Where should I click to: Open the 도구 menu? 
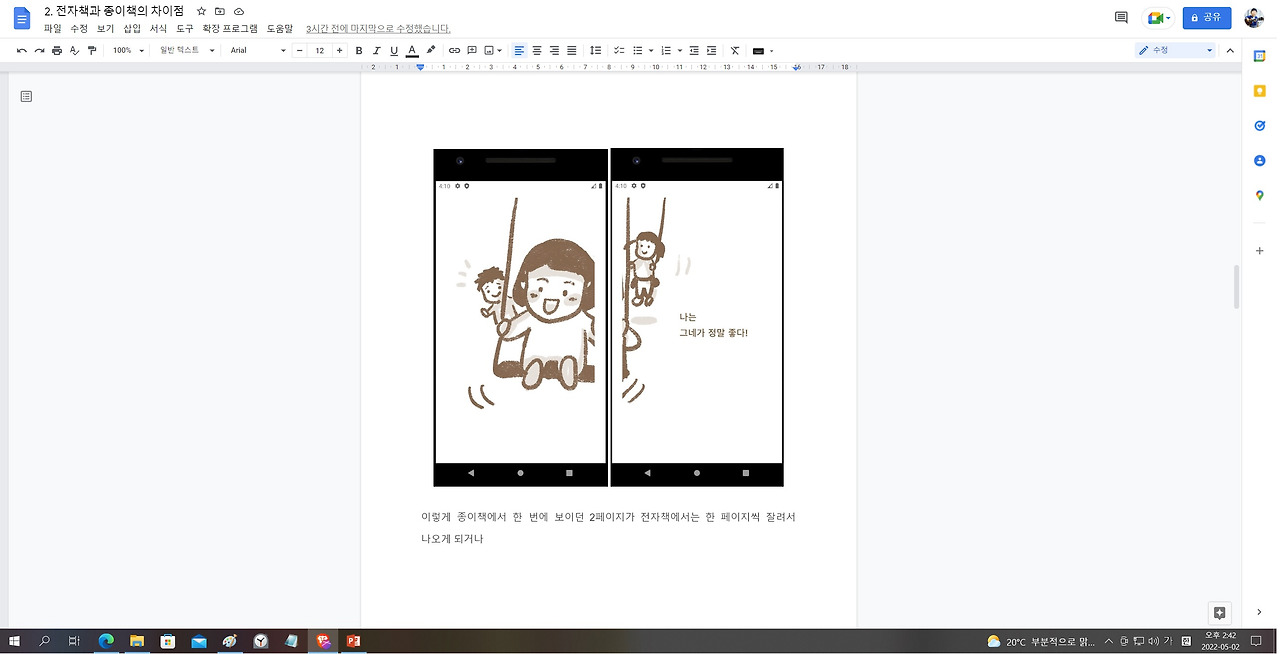coord(185,29)
